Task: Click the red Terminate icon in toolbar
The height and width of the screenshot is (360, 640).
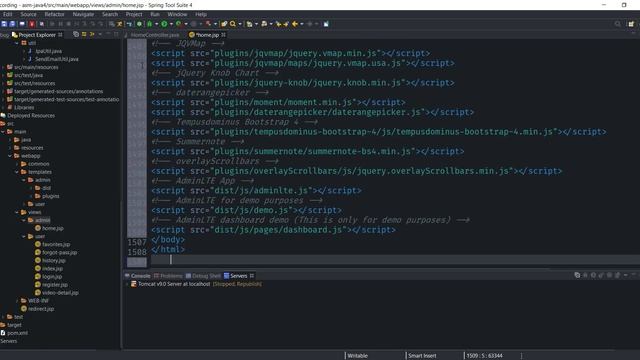Action: tap(31, 24)
